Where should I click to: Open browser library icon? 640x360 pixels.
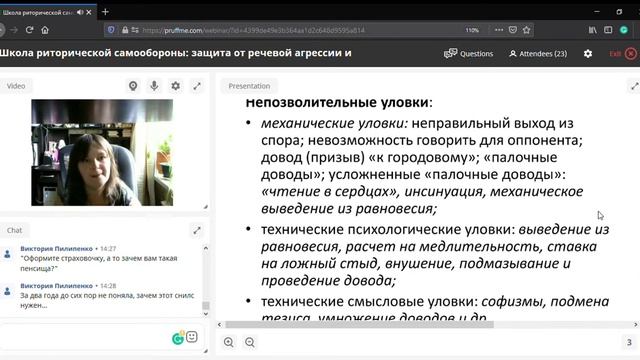tap(593, 30)
